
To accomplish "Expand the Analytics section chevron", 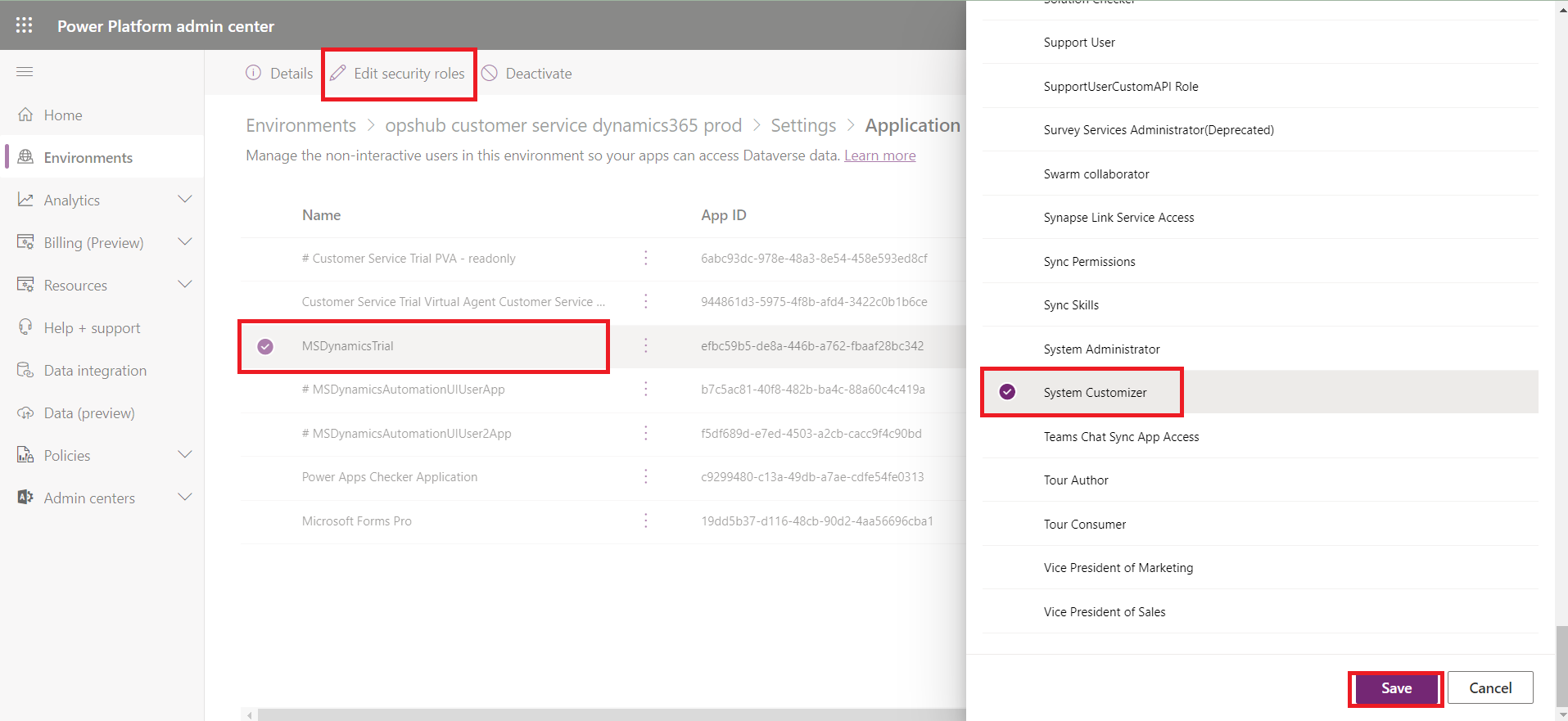I will point(185,200).
